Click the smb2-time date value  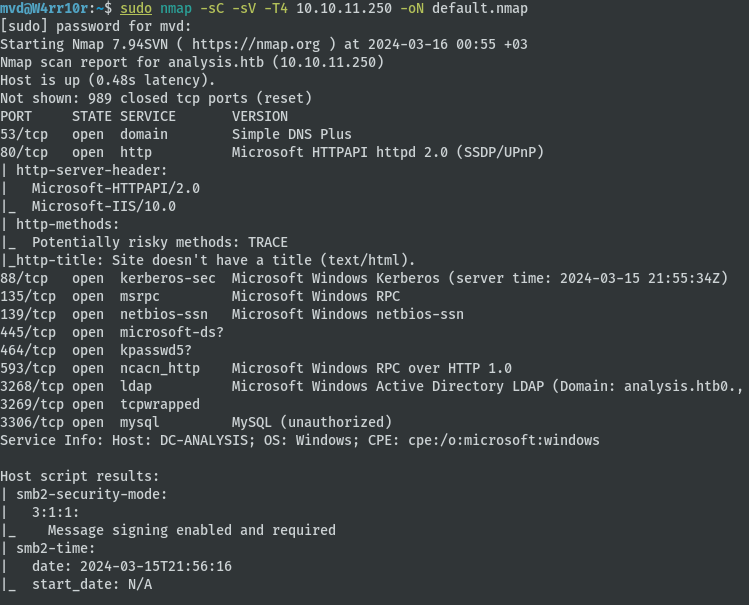156,566
